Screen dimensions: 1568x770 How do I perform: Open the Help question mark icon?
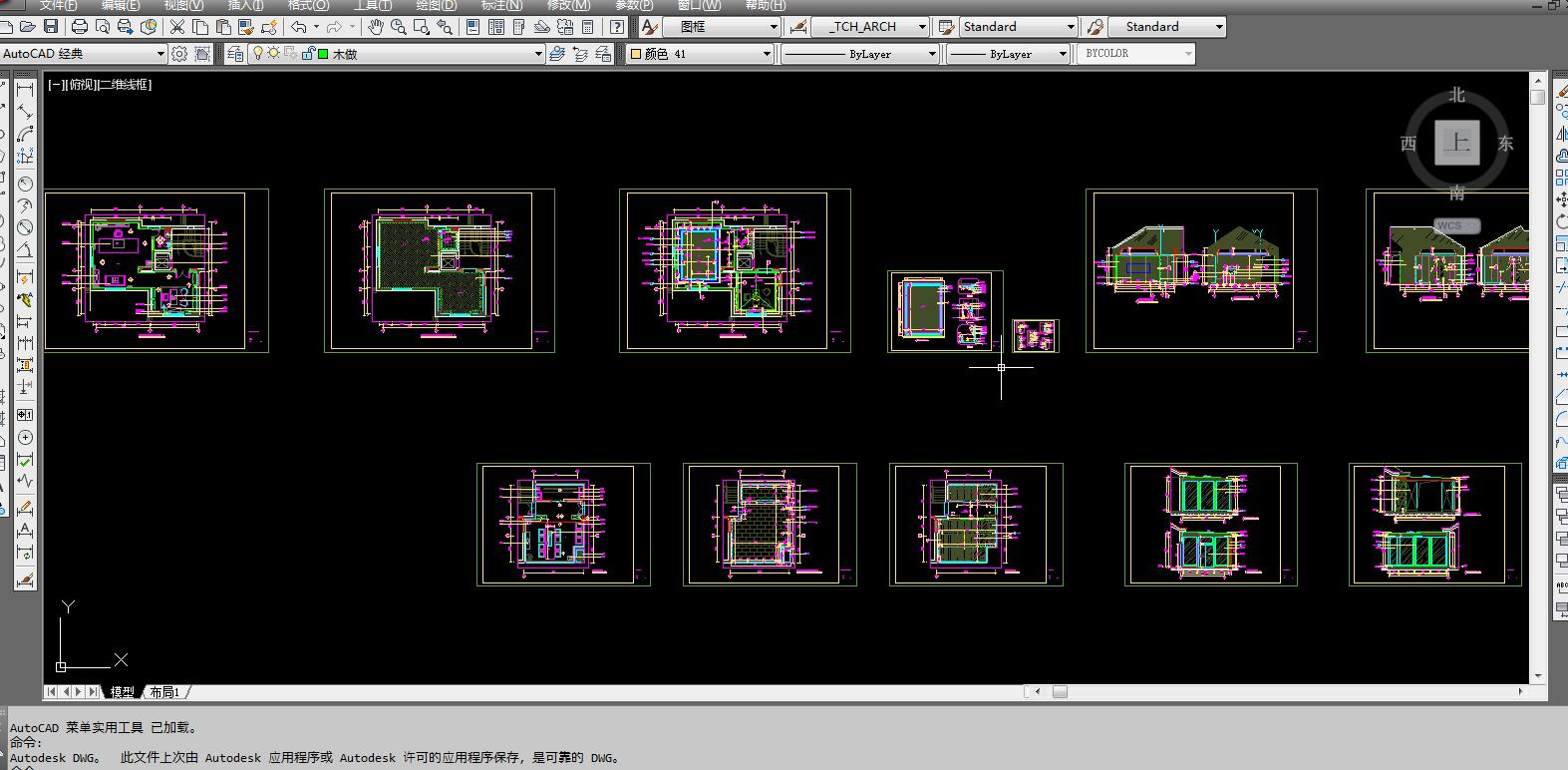point(618,27)
